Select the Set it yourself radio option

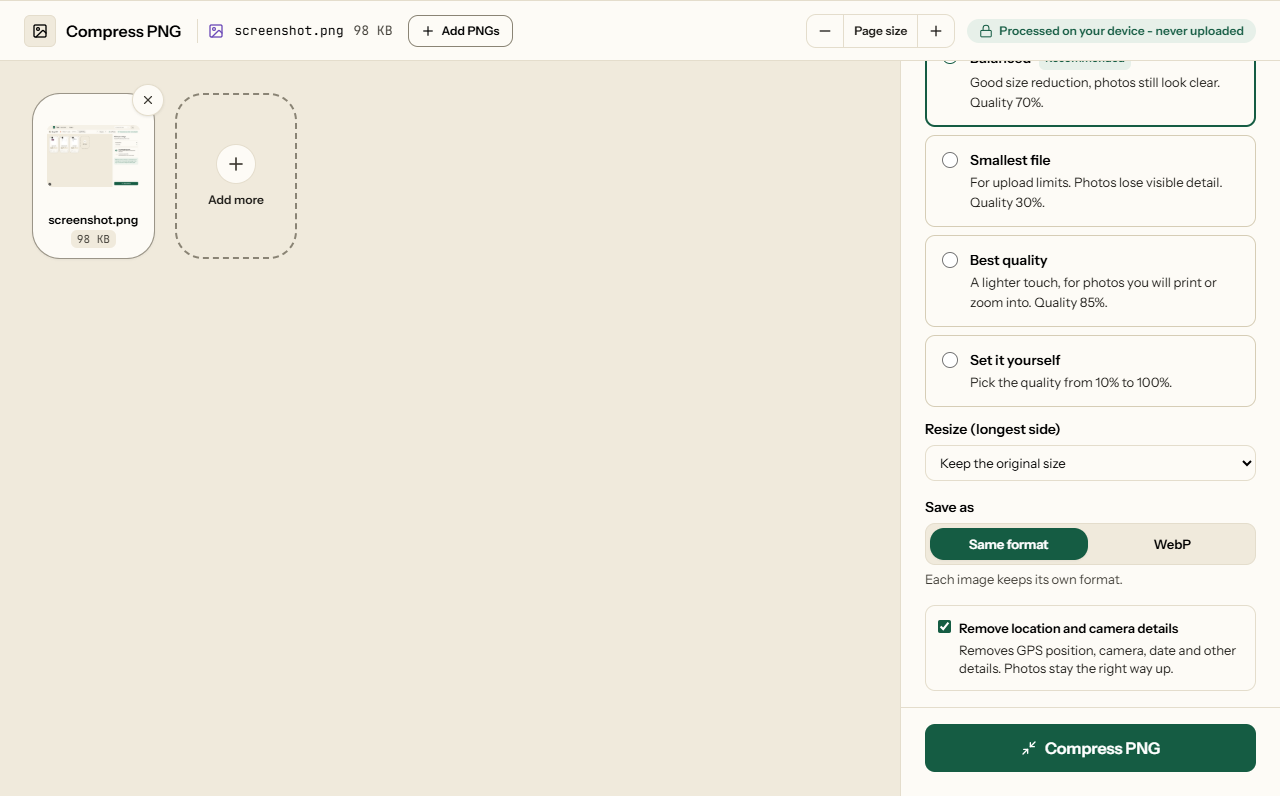[x=950, y=360]
